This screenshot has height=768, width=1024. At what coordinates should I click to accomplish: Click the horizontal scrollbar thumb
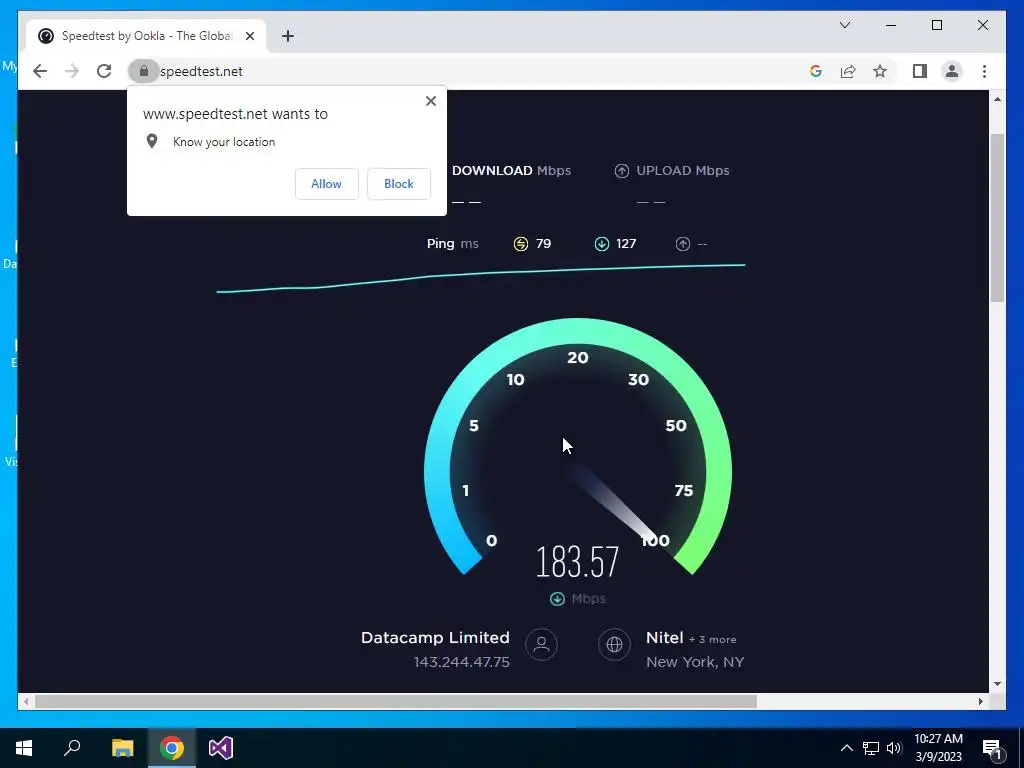[x=396, y=701]
